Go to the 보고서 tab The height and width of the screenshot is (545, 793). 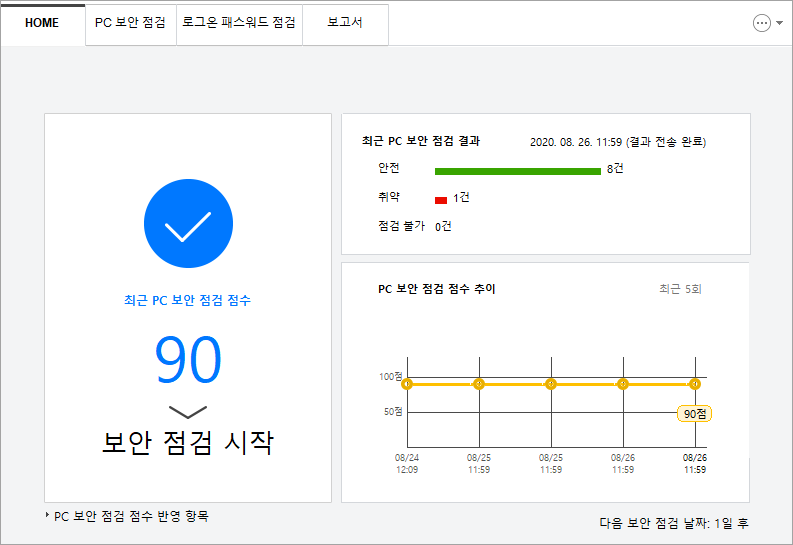pyautogui.click(x=345, y=23)
